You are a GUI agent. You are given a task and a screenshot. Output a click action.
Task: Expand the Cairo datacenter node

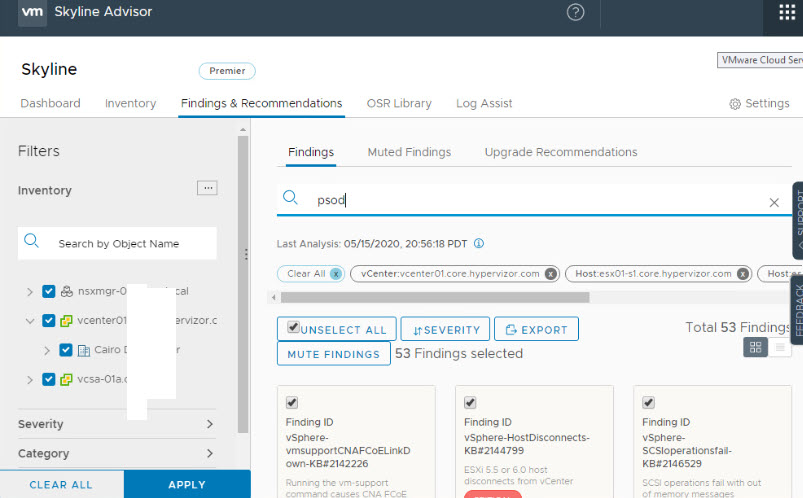(47, 350)
